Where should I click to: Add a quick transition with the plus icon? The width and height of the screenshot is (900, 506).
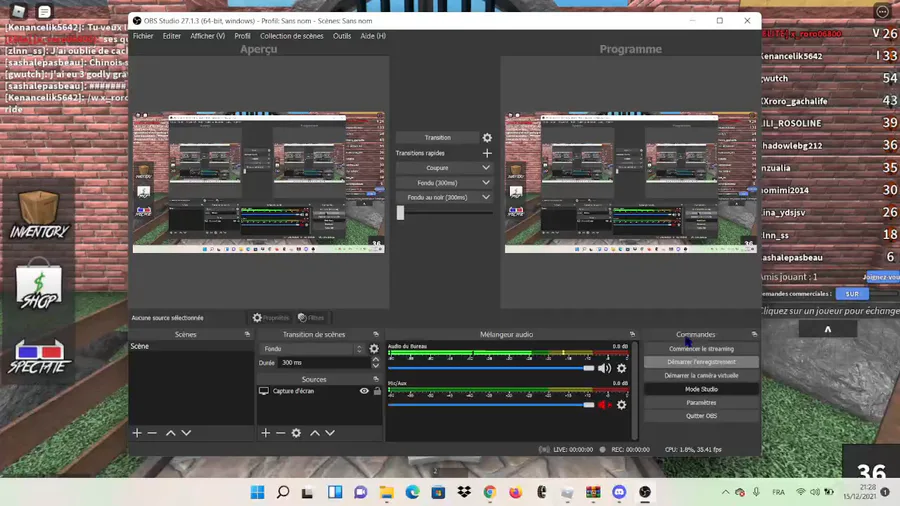coord(487,153)
